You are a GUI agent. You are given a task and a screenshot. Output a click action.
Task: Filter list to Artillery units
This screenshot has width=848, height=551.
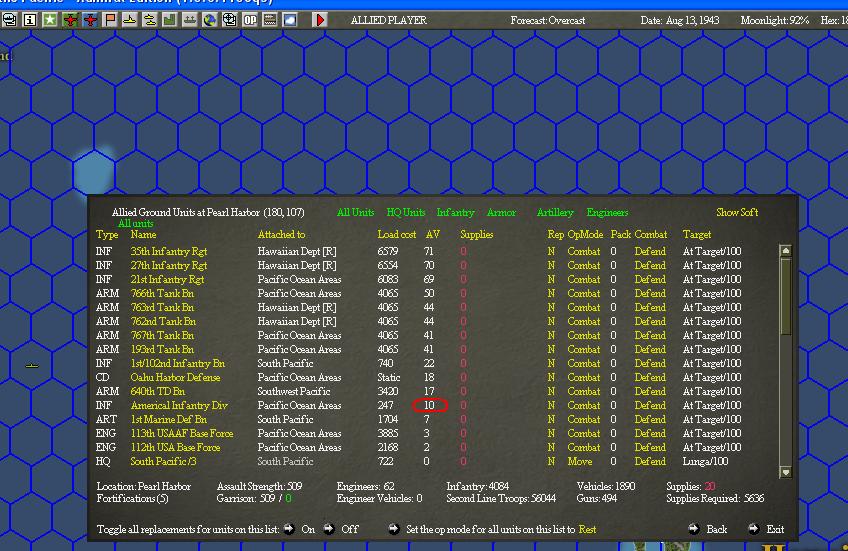(x=555, y=213)
